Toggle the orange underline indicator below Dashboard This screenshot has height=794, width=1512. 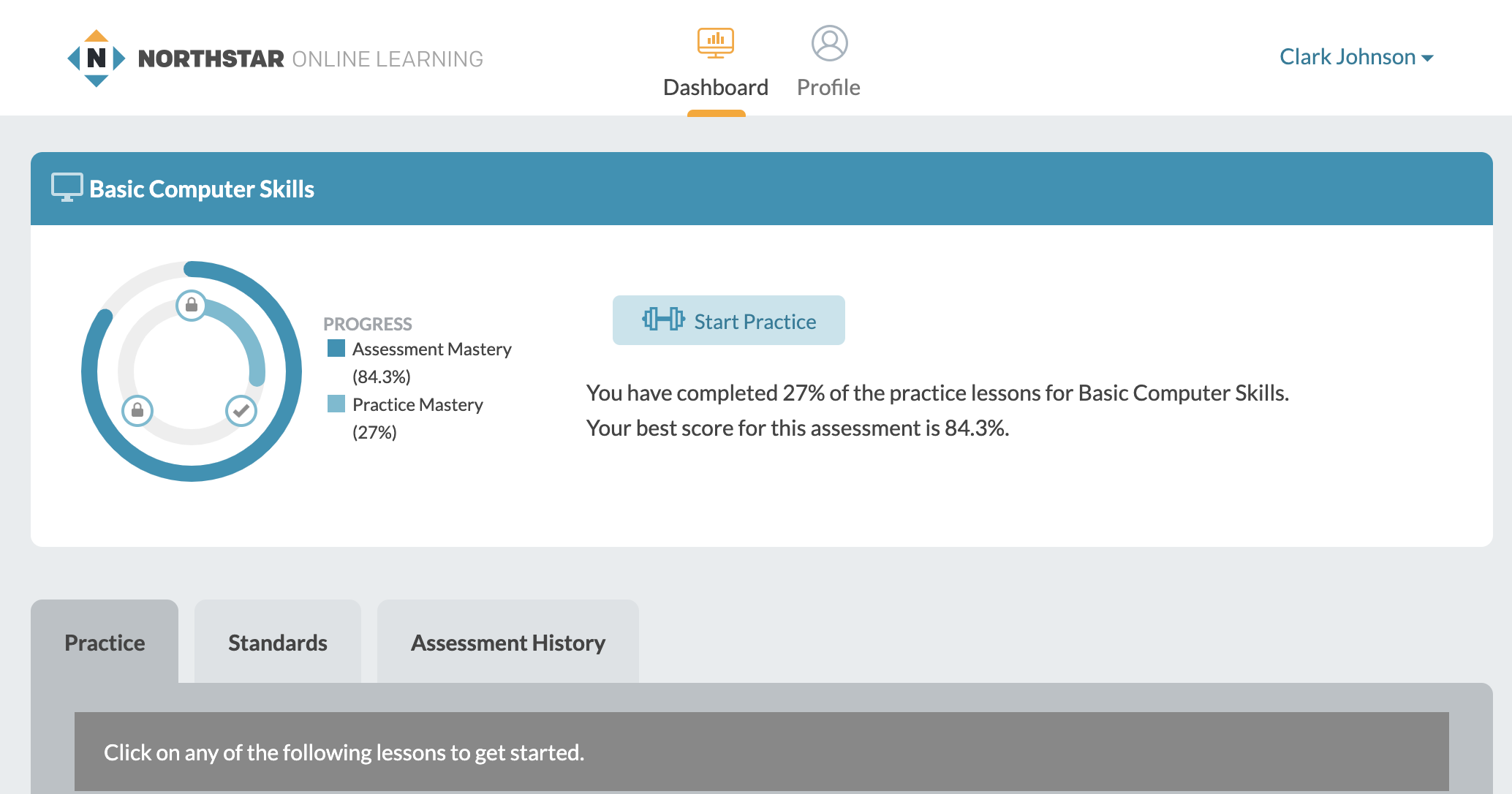tap(717, 113)
